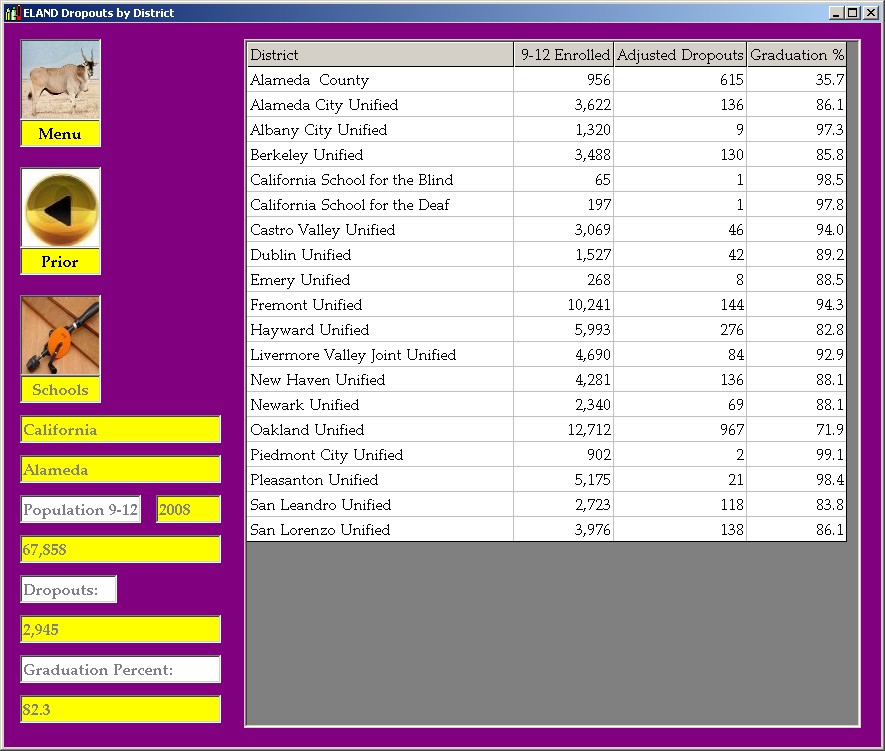
Task: Click the Adjusted Dropouts column header
Action: (x=680, y=55)
